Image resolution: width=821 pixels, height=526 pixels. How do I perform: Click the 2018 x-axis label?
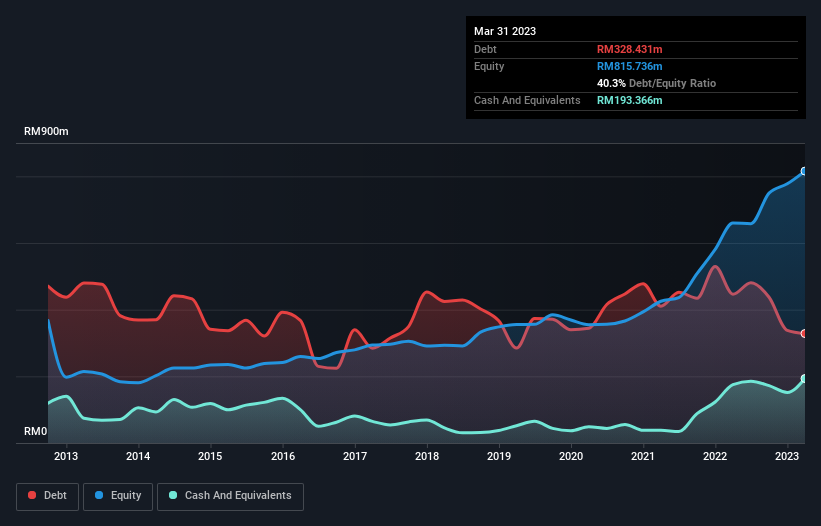pos(427,456)
